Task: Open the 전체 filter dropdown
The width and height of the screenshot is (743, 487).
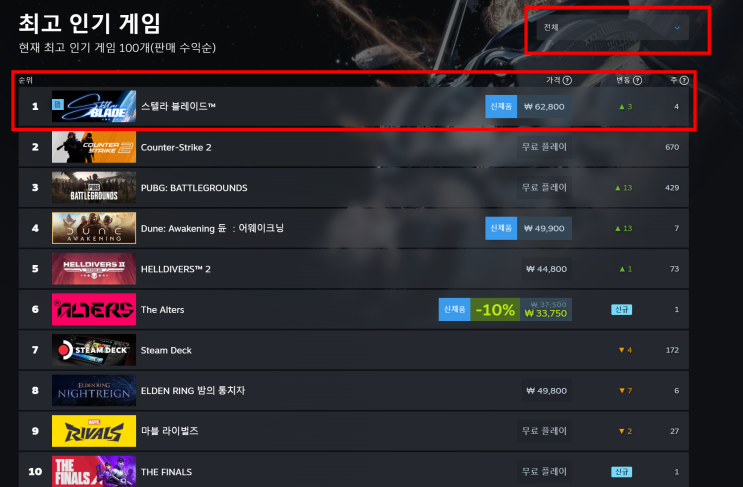Action: [x=613, y=27]
